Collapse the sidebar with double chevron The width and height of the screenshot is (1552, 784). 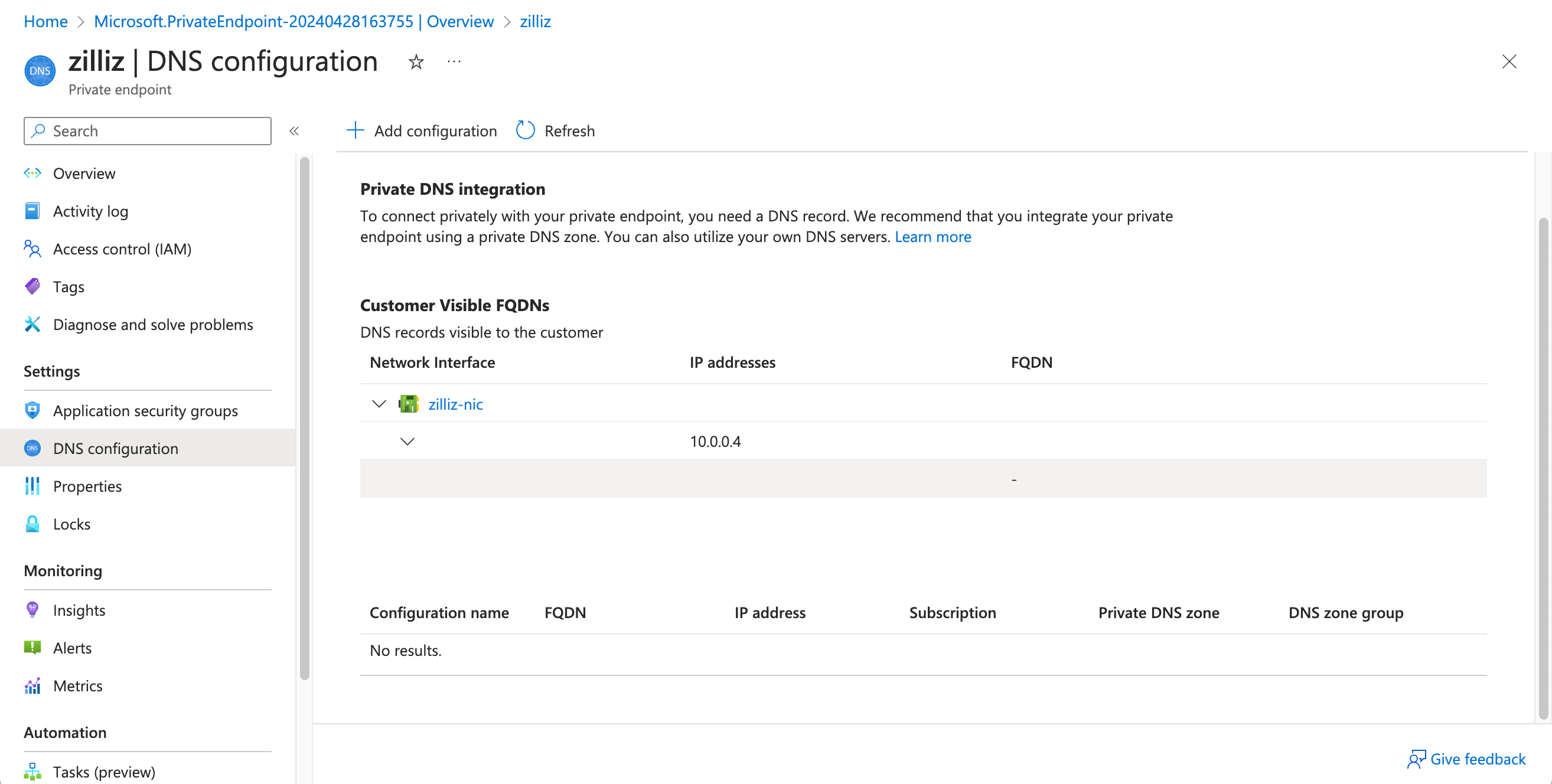click(294, 131)
